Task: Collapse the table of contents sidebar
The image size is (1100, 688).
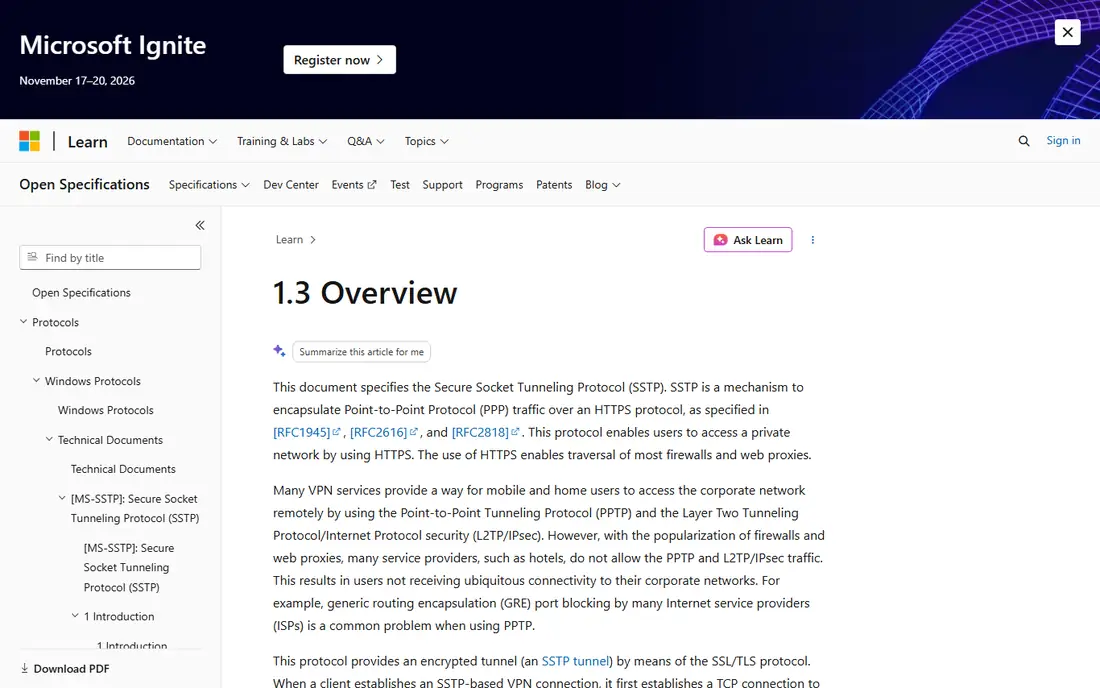Action: [200, 225]
